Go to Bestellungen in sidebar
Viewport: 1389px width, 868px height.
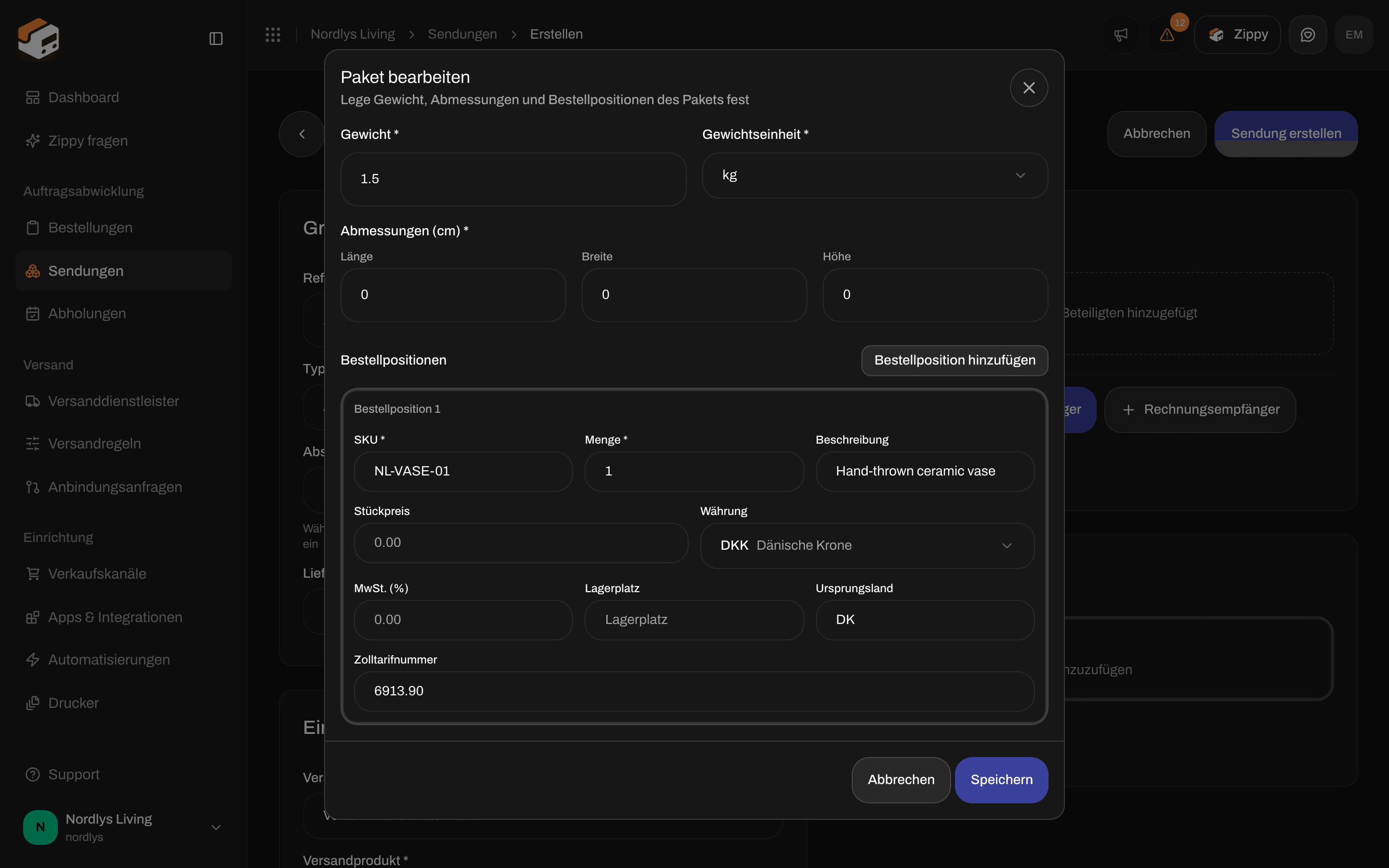(123, 228)
